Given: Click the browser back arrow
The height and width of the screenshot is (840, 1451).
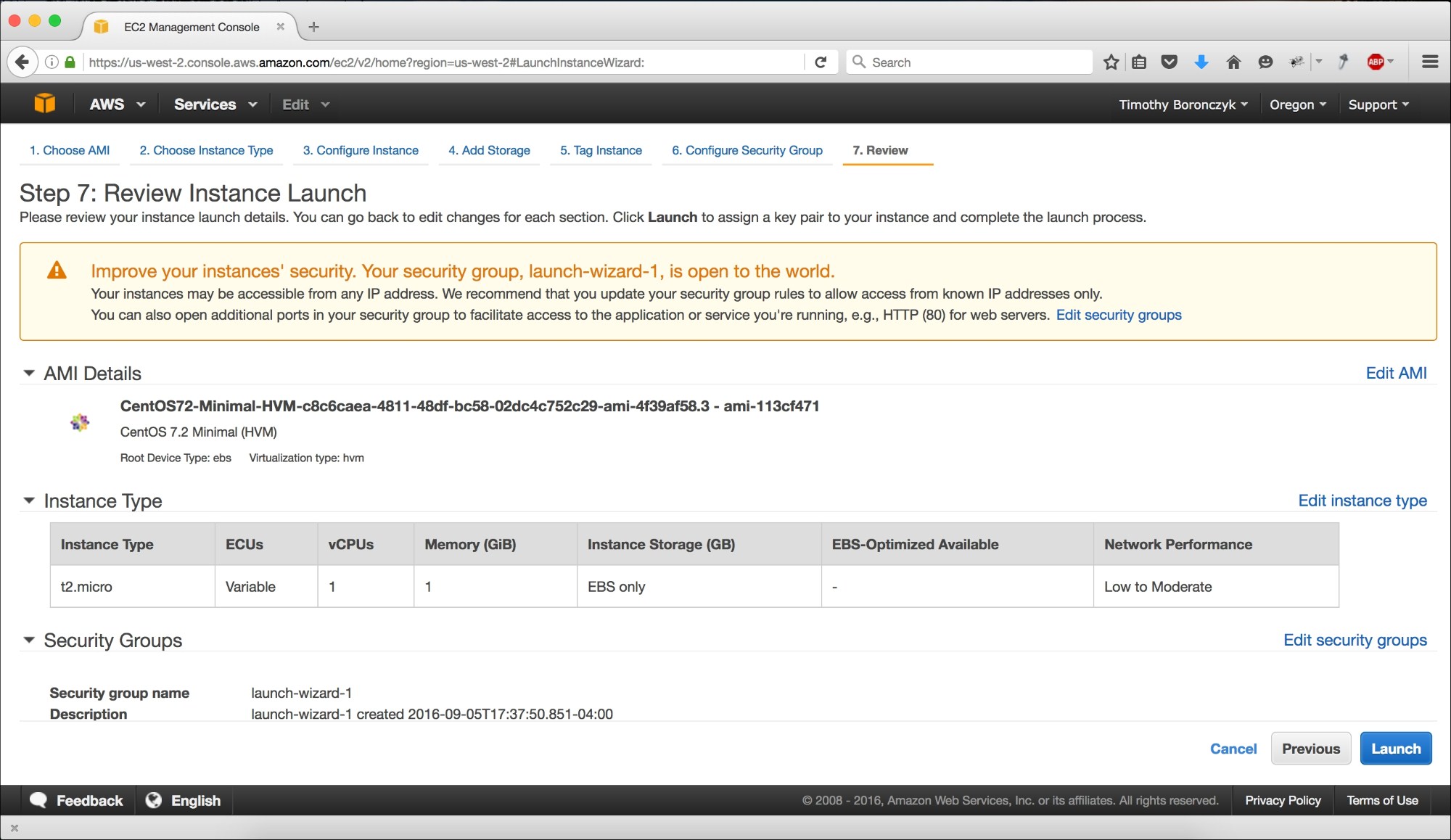Looking at the screenshot, I should pyautogui.click(x=23, y=62).
